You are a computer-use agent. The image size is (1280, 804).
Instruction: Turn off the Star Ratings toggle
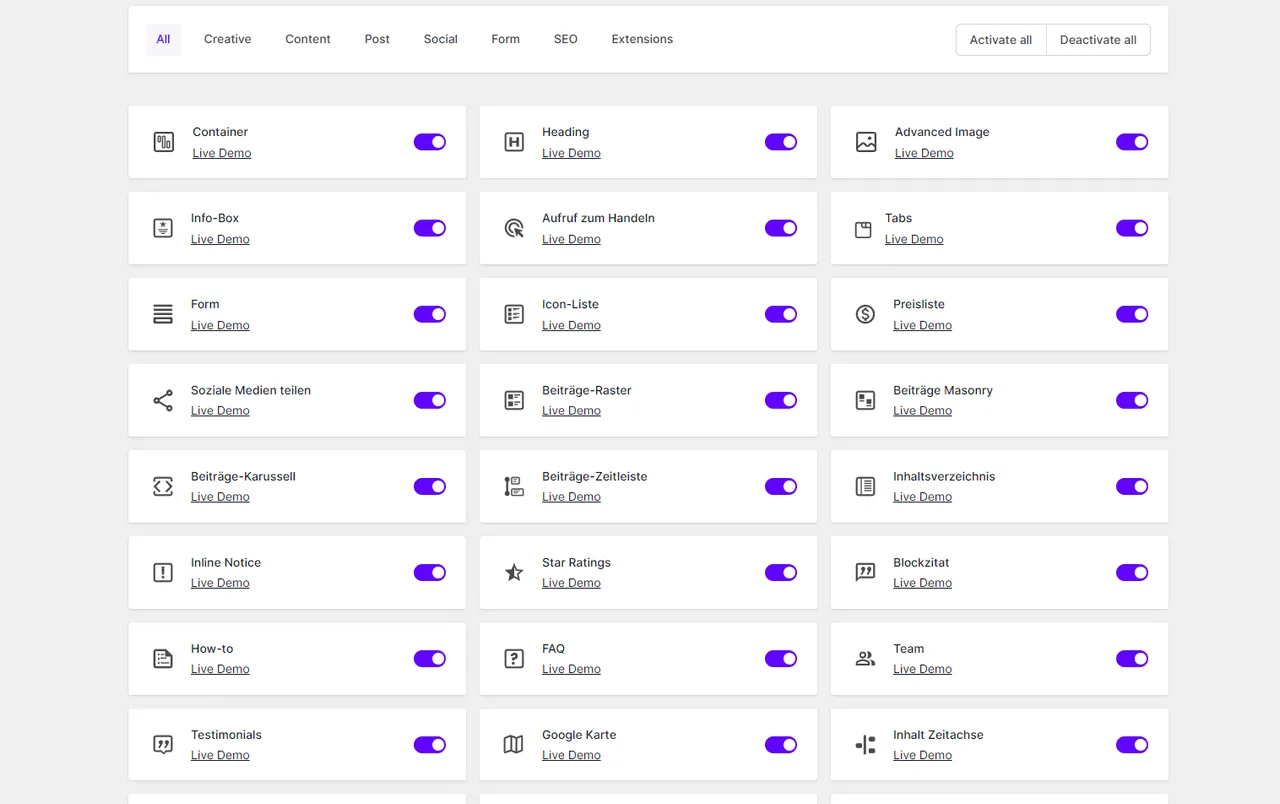tap(781, 572)
